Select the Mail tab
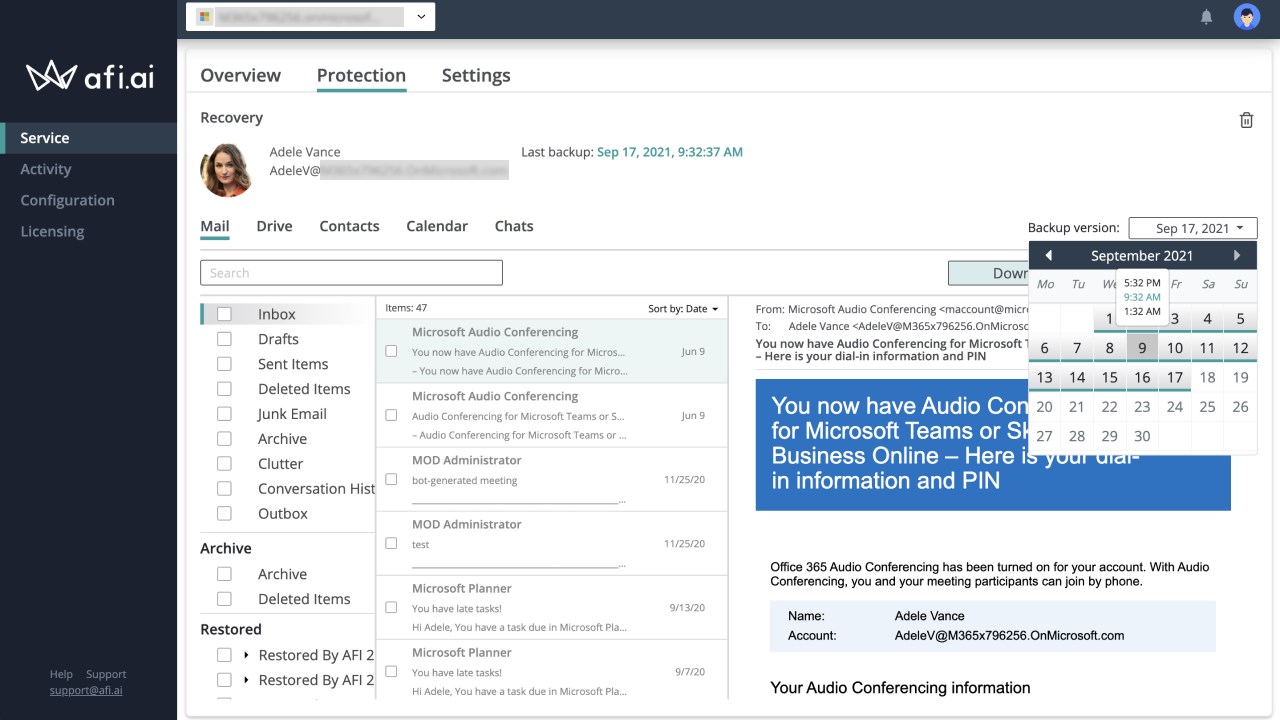 tap(215, 226)
